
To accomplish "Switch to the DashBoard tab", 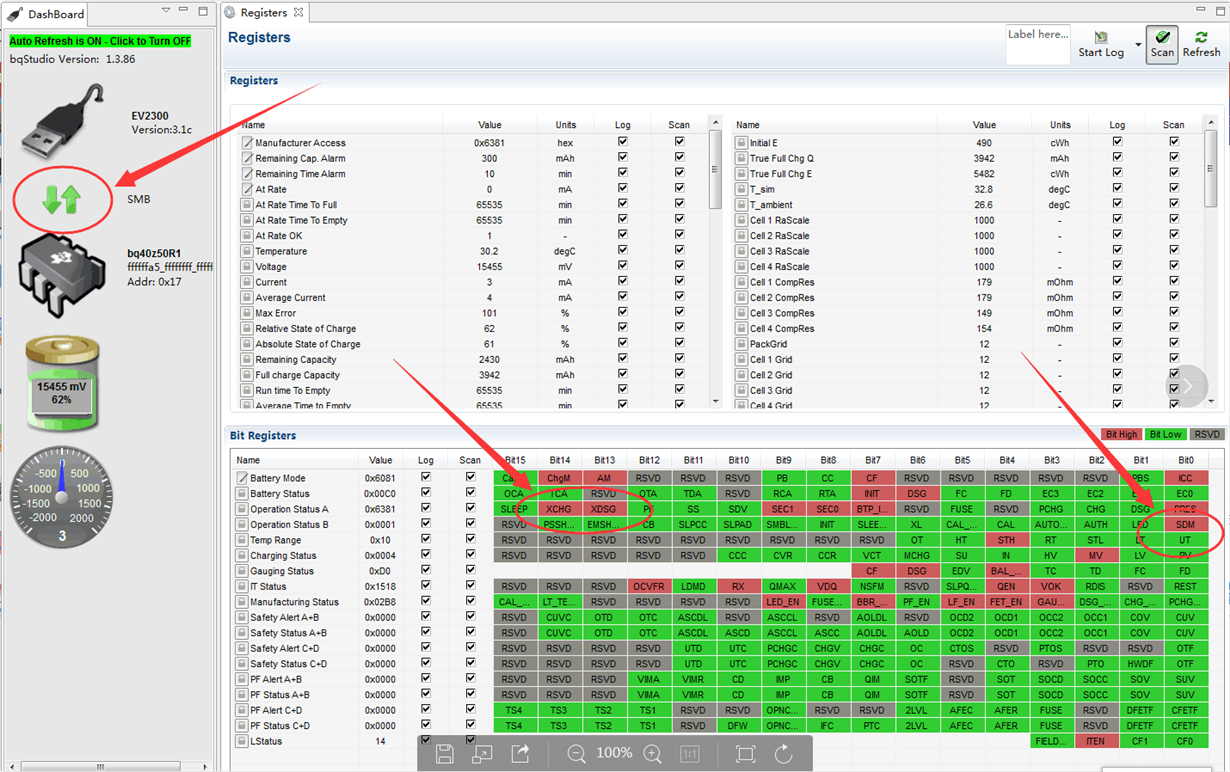I will (x=46, y=14).
